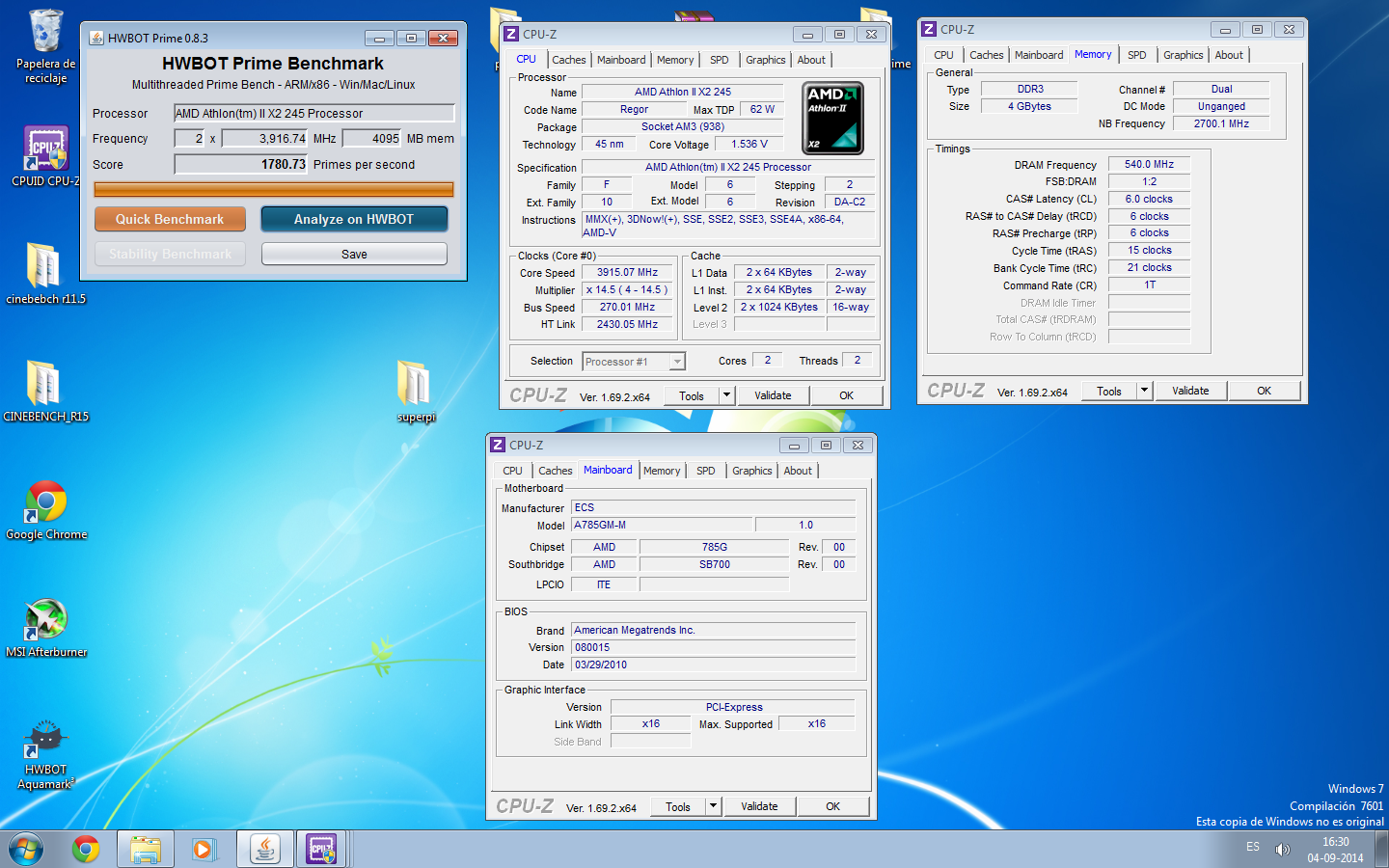Click ES language indicator in tray

point(1252,847)
